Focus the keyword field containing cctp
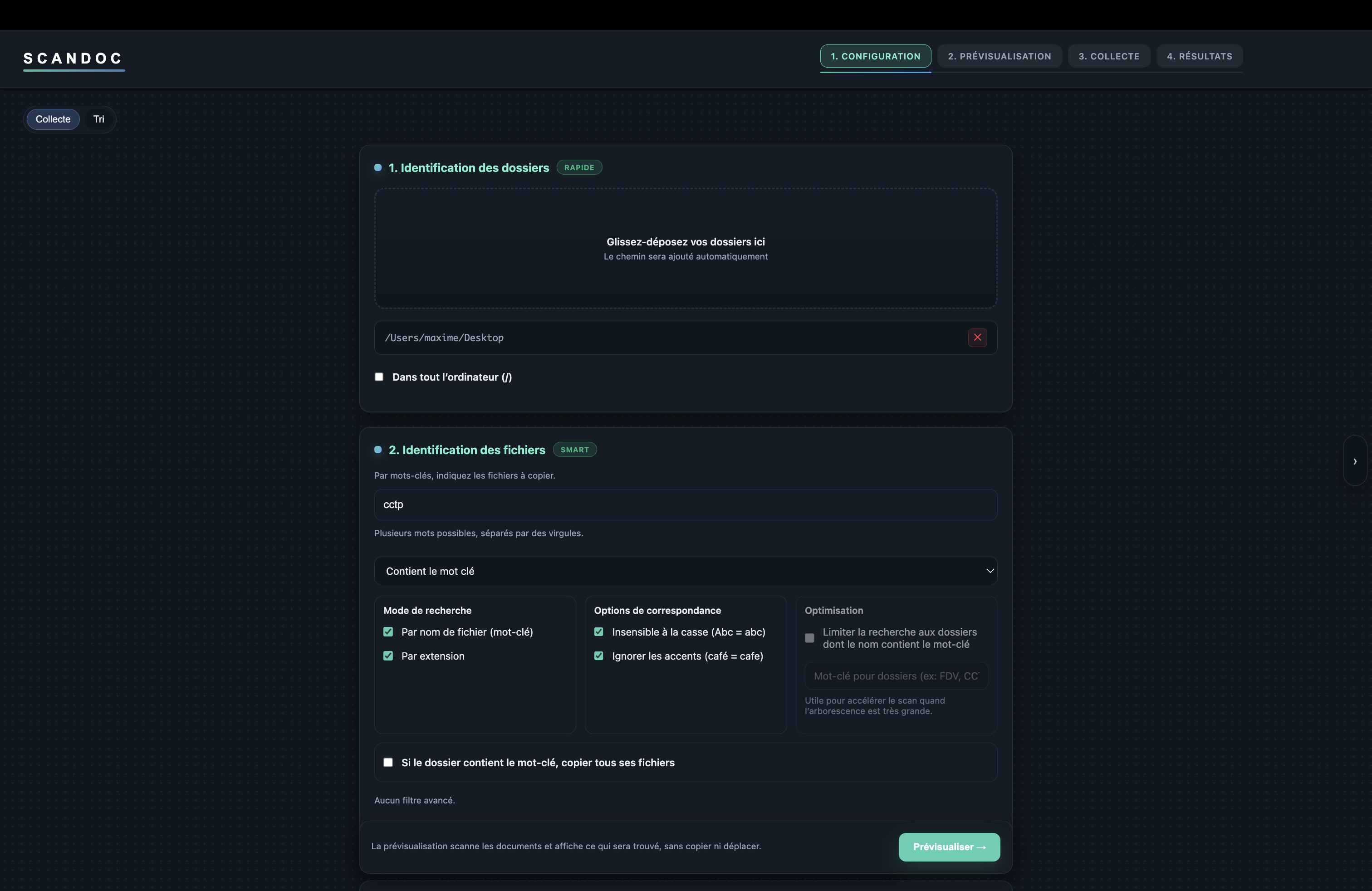Image resolution: width=1372 pixels, height=891 pixels. coord(685,505)
